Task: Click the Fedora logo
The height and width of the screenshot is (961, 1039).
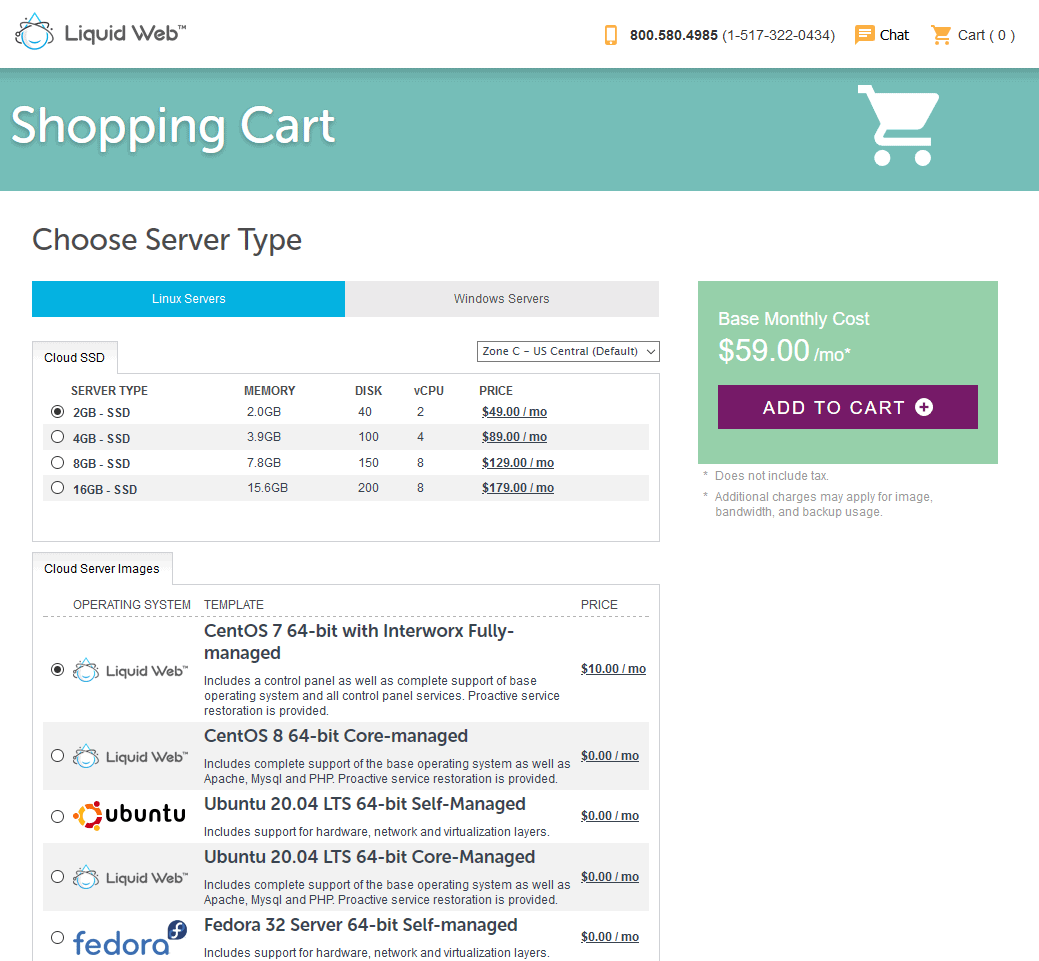Action: coord(130,938)
